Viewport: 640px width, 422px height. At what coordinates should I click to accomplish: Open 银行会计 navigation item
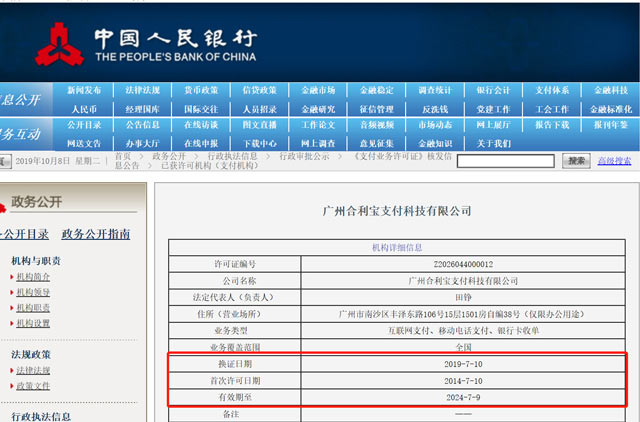(493, 90)
